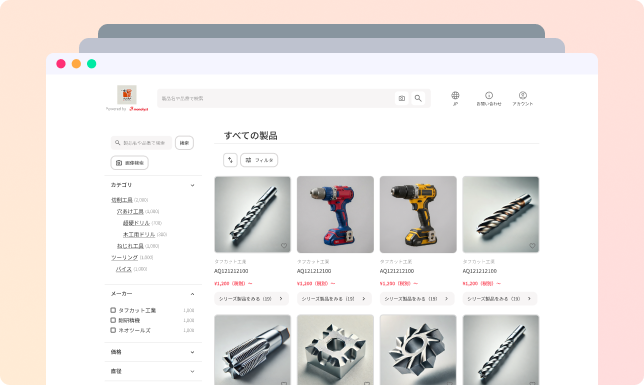Select the 穴あけ工具 category link
The width and height of the screenshot is (644, 385).
[130, 212]
